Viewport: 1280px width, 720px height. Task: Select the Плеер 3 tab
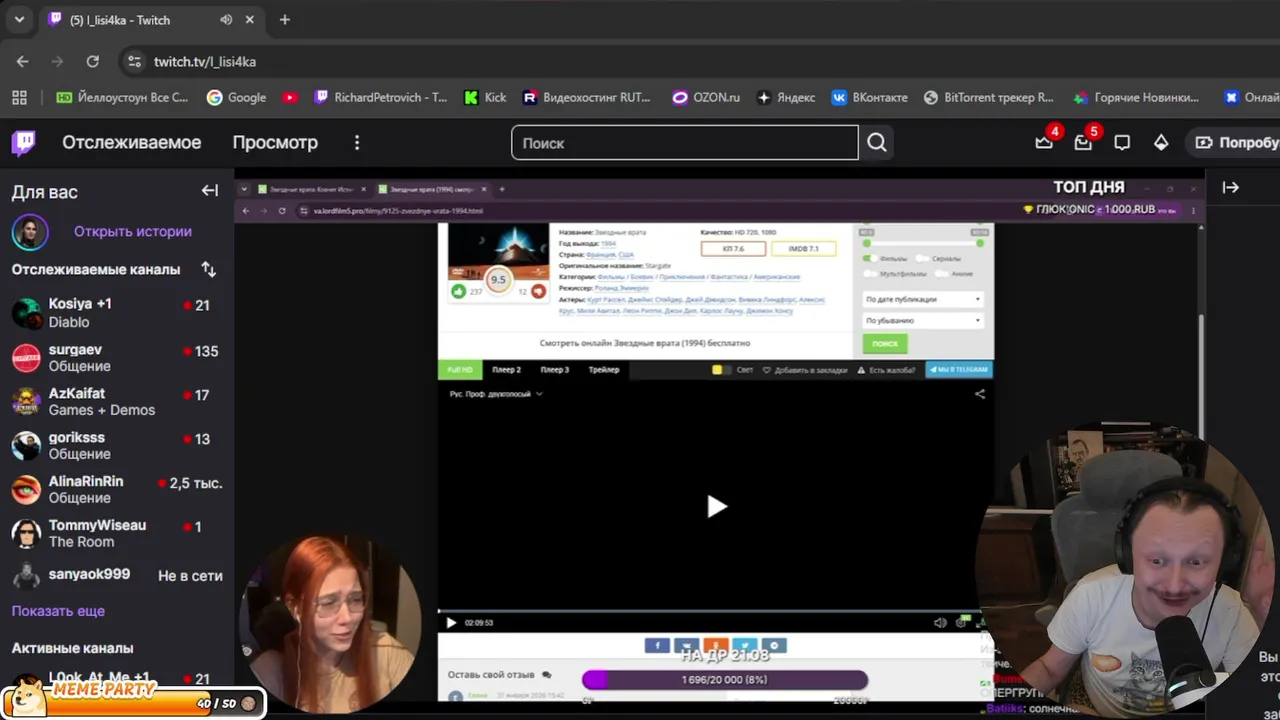[x=555, y=370]
